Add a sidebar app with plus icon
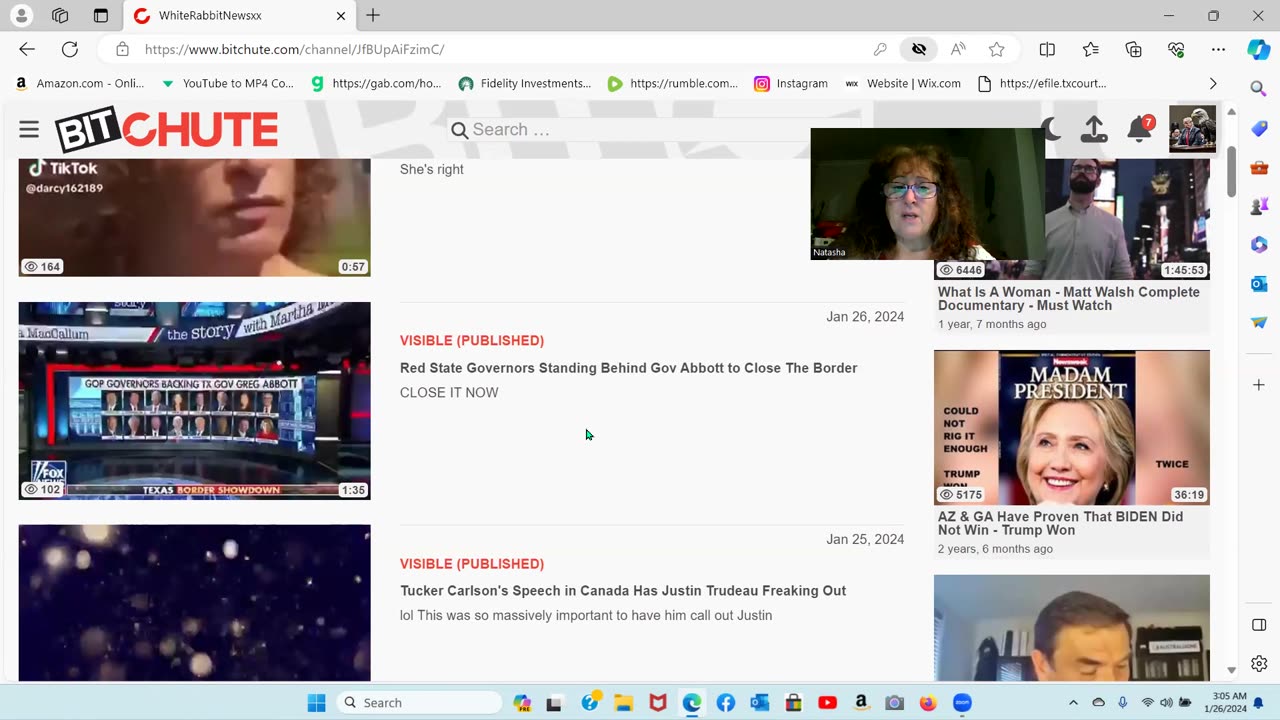This screenshot has height=720, width=1280. point(1259,385)
